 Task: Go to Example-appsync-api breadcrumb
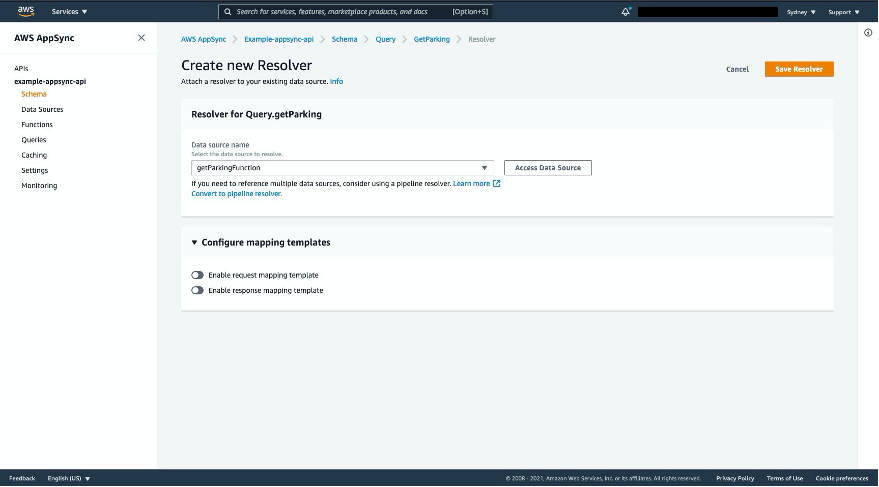tap(279, 39)
